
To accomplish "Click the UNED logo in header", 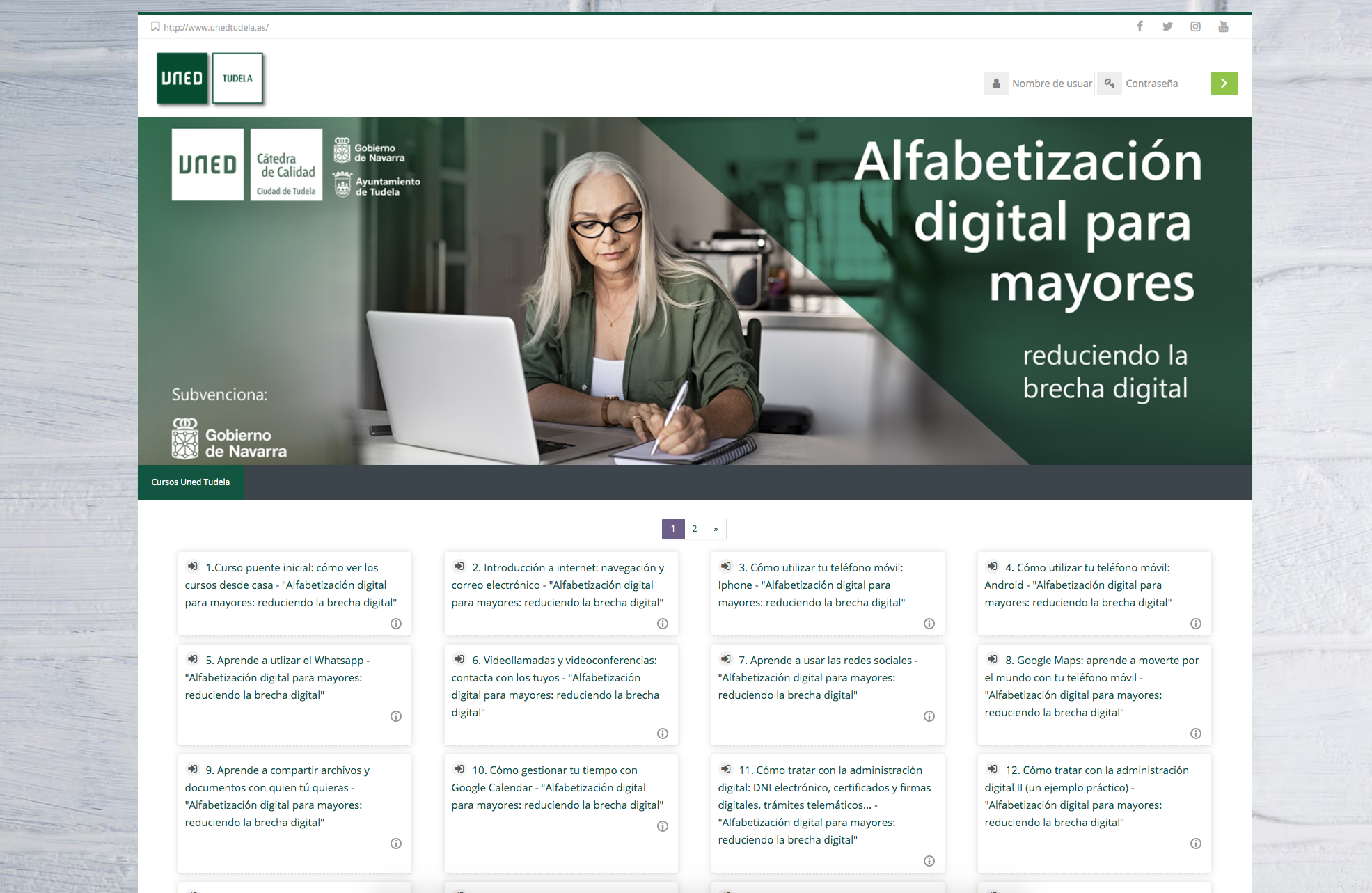I will (182, 79).
